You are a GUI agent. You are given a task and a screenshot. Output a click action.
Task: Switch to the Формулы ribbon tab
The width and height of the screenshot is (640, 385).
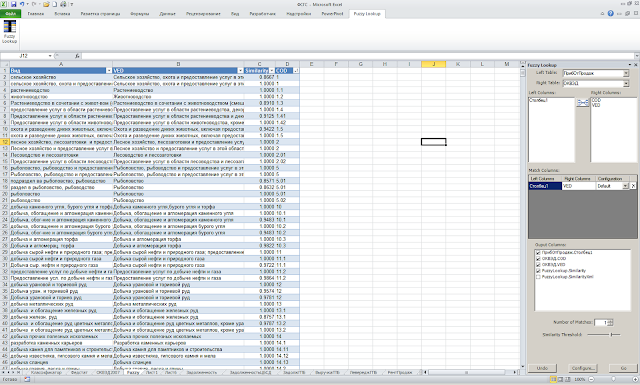pos(140,13)
